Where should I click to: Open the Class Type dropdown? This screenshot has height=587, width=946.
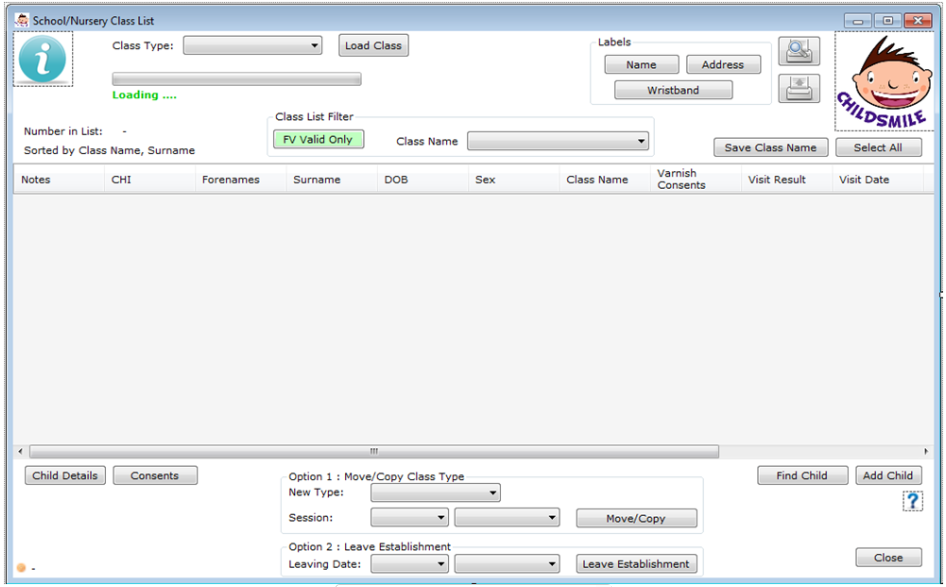(252, 46)
